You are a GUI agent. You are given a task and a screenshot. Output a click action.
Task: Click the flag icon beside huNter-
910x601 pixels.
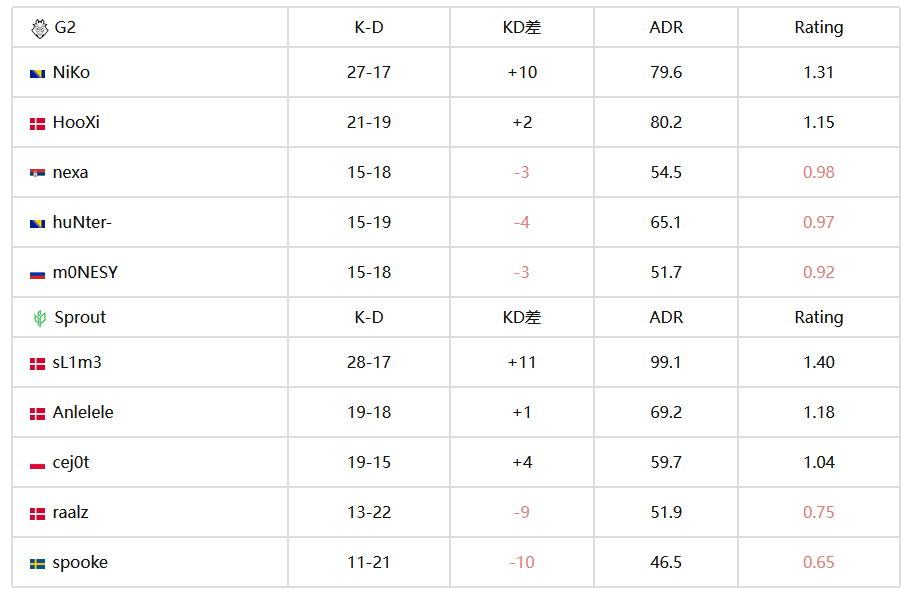[x=37, y=223]
